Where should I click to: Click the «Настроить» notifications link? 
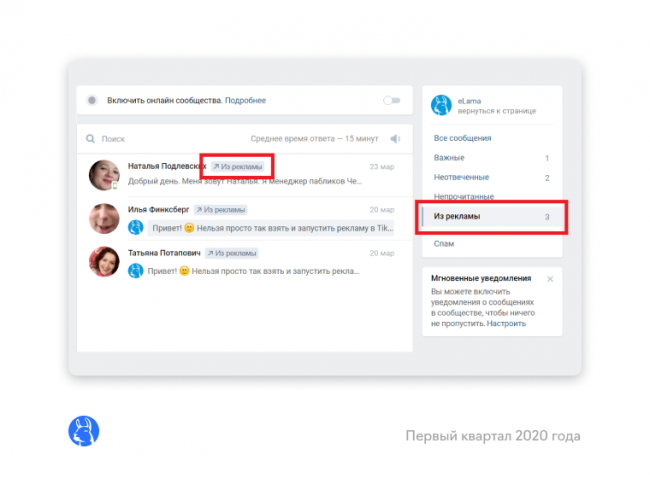pos(507,324)
